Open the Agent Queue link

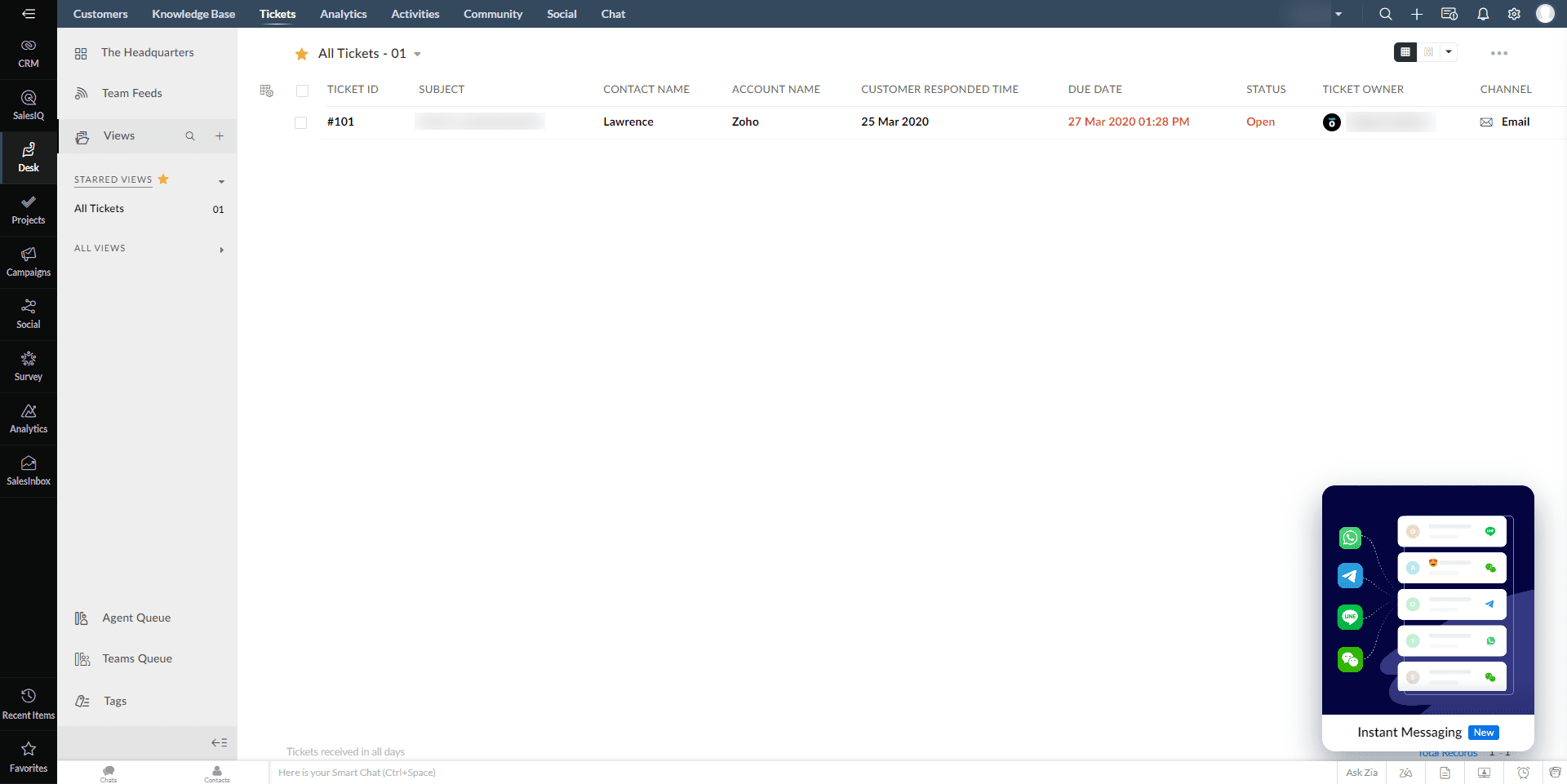click(136, 618)
